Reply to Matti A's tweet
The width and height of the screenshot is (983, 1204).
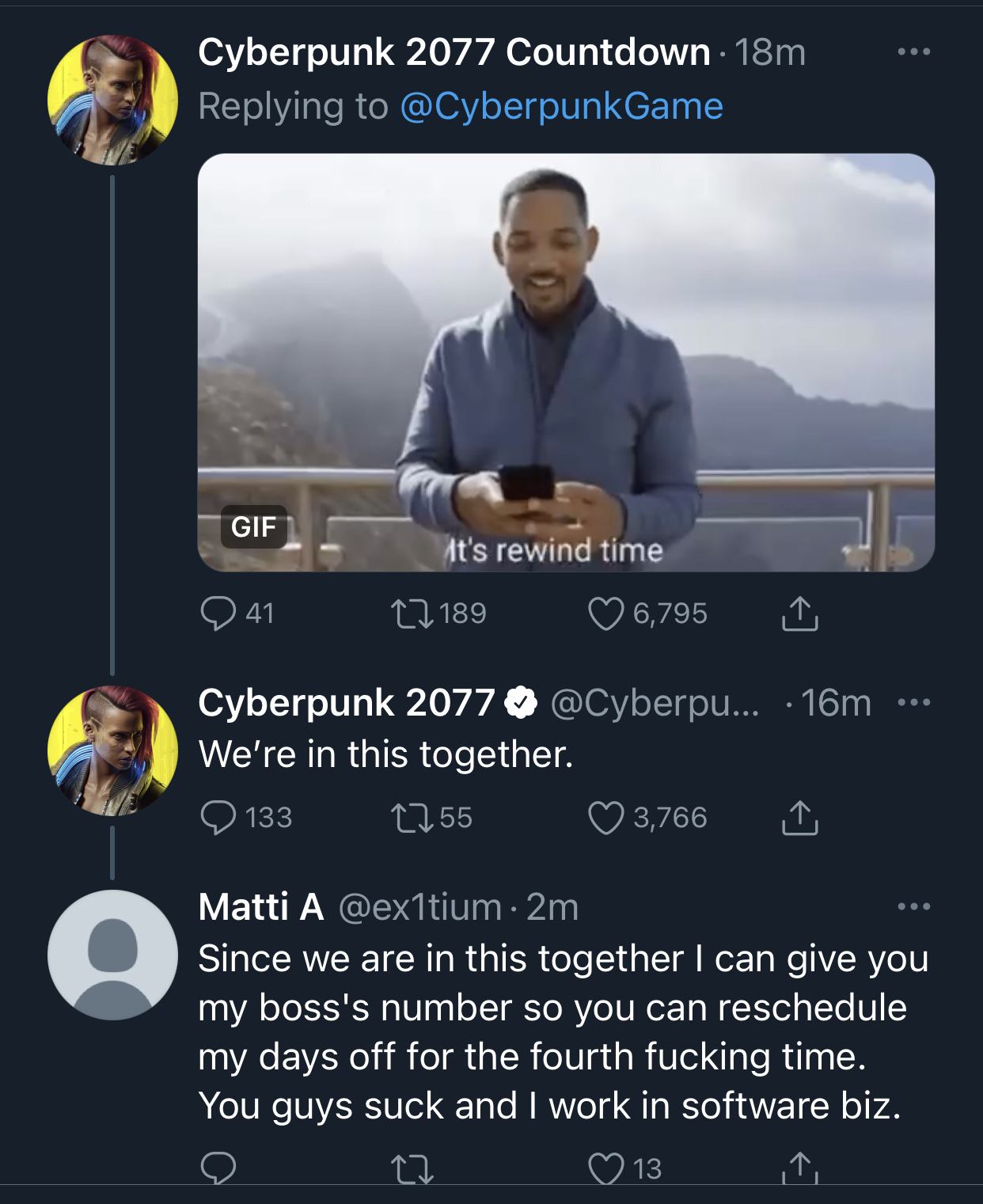(x=218, y=1168)
